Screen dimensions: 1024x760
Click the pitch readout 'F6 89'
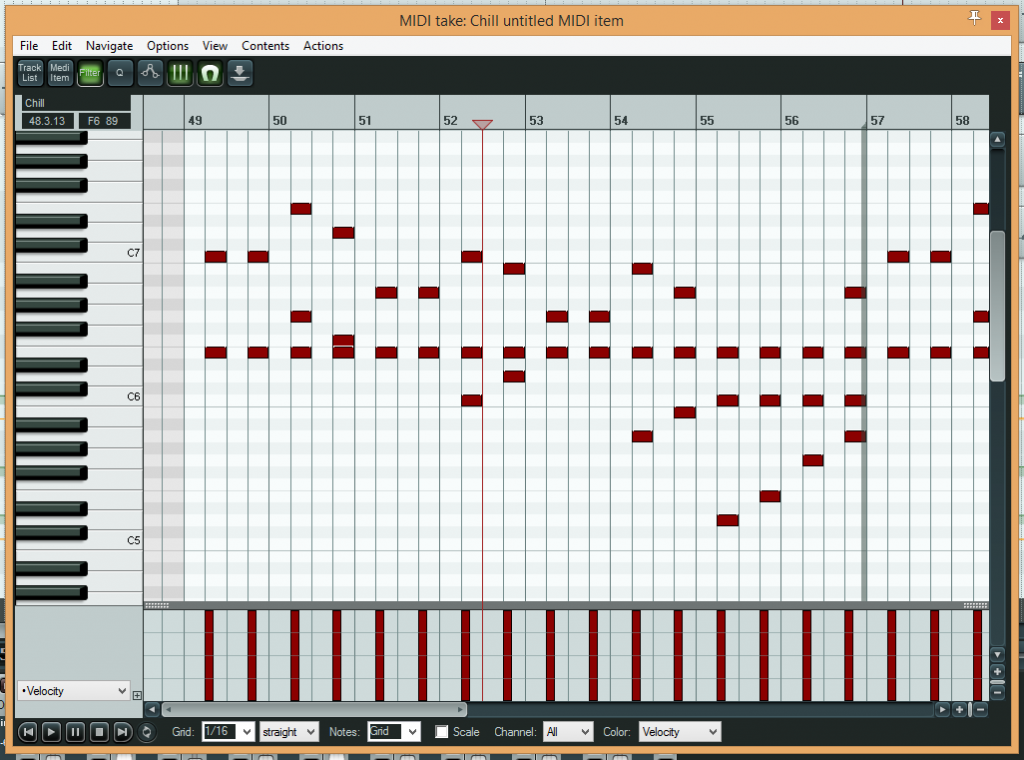click(103, 121)
